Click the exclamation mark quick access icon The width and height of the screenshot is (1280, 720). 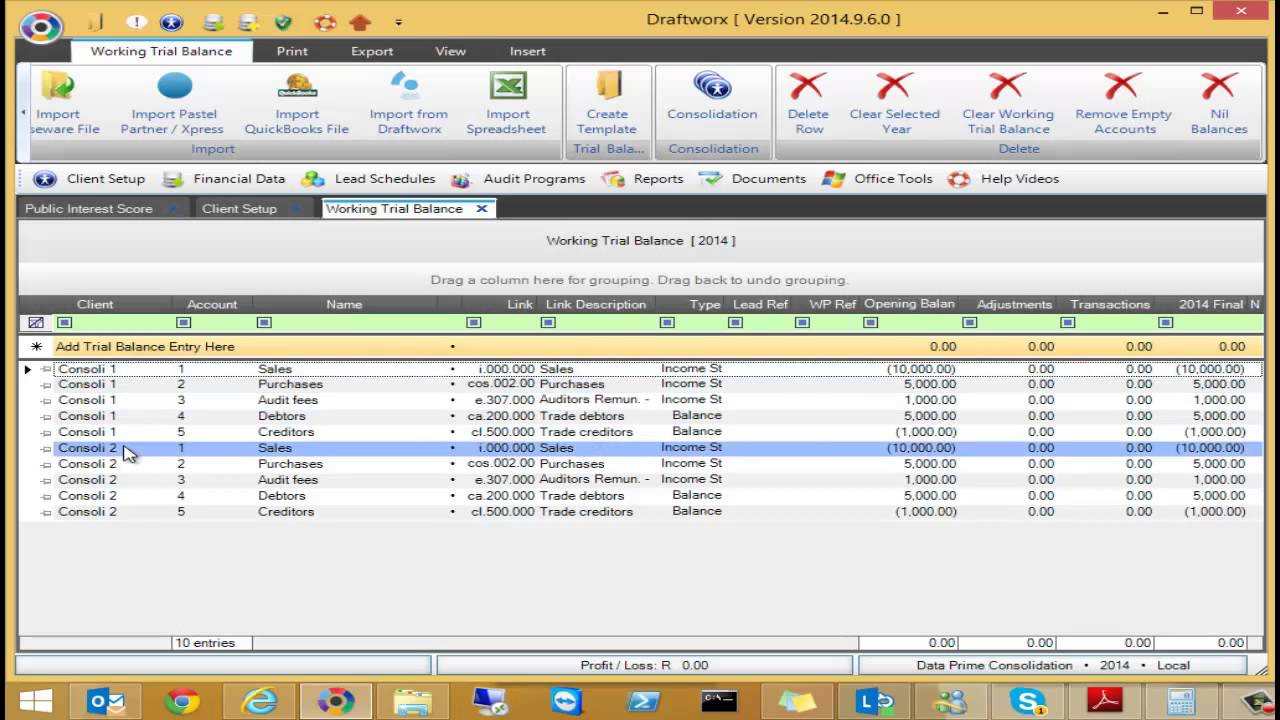click(x=136, y=21)
